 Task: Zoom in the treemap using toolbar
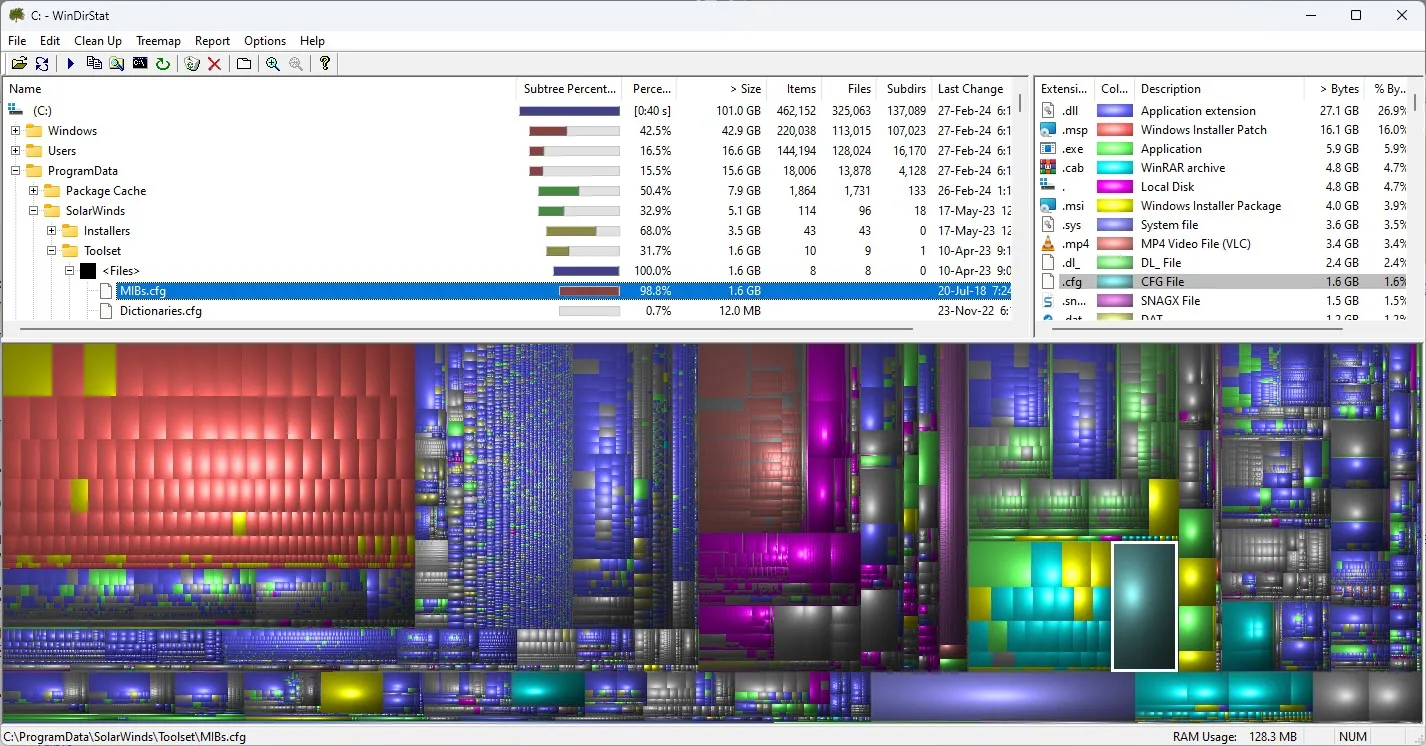[x=273, y=64]
